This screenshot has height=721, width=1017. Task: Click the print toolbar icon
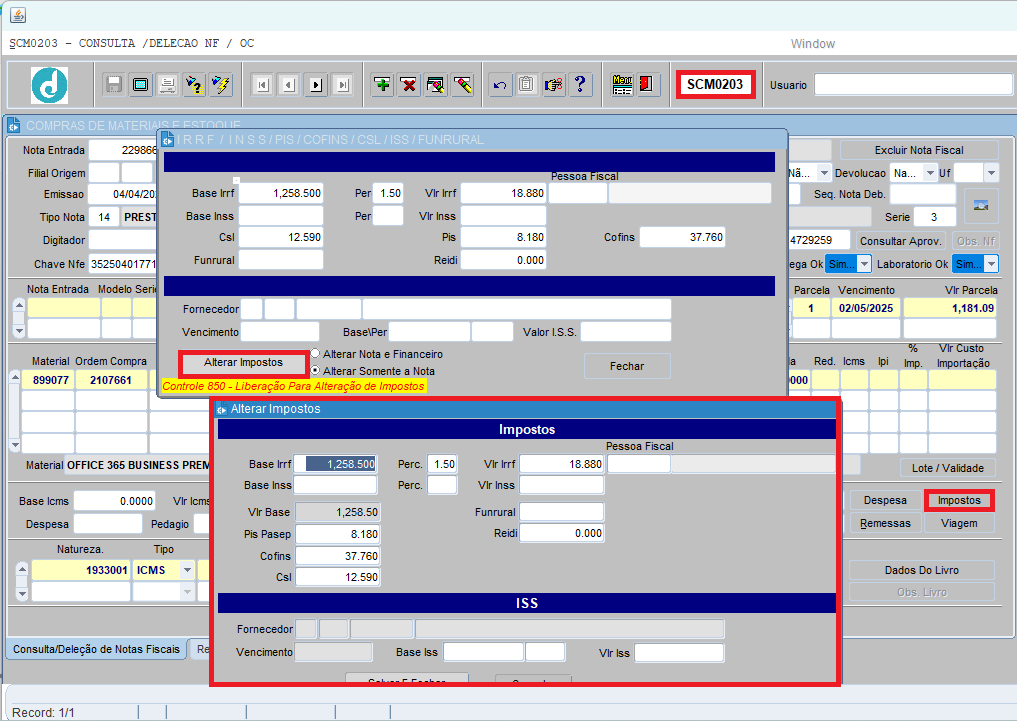(x=167, y=84)
